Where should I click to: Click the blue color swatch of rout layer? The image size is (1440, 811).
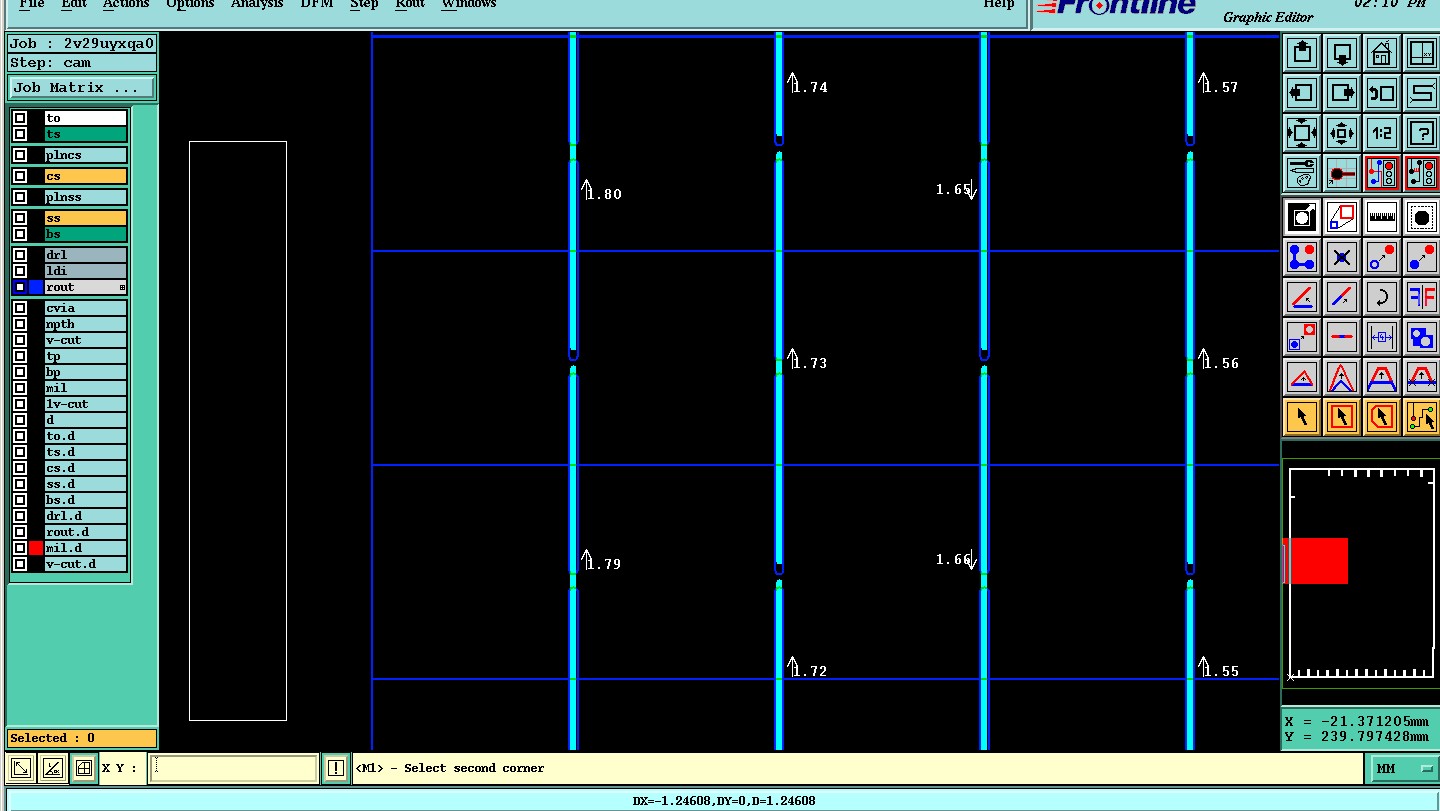tap(36, 287)
